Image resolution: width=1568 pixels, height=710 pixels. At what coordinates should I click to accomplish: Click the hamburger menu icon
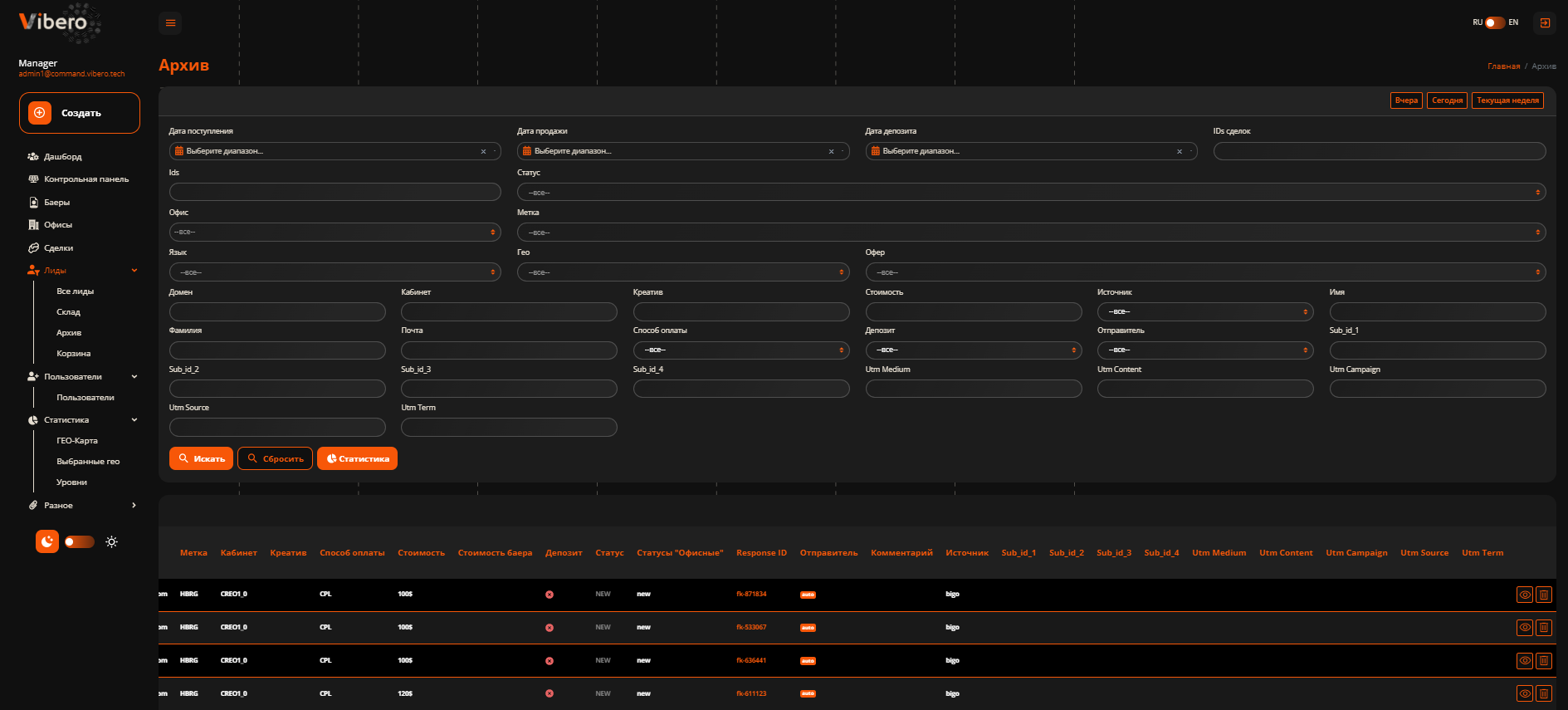(170, 23)
